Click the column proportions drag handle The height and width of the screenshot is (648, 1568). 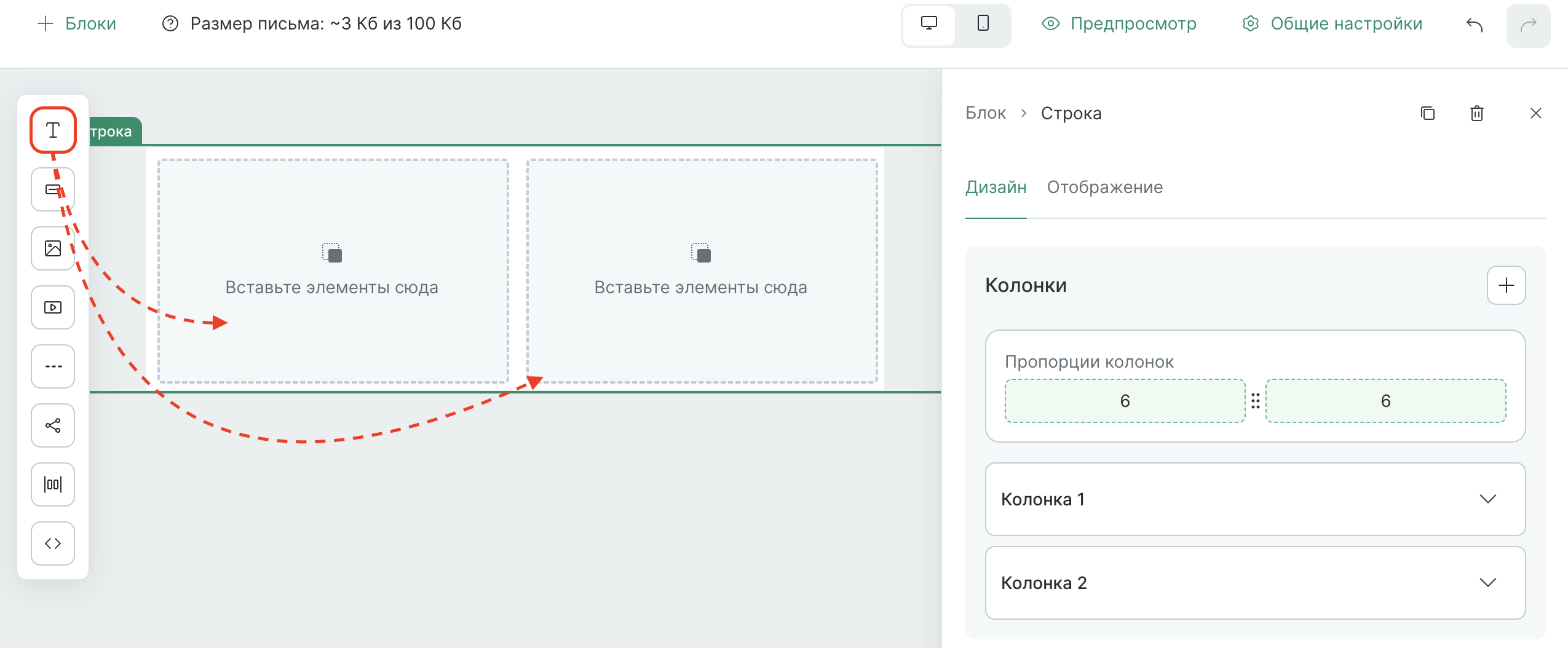tap(1255, 401)
